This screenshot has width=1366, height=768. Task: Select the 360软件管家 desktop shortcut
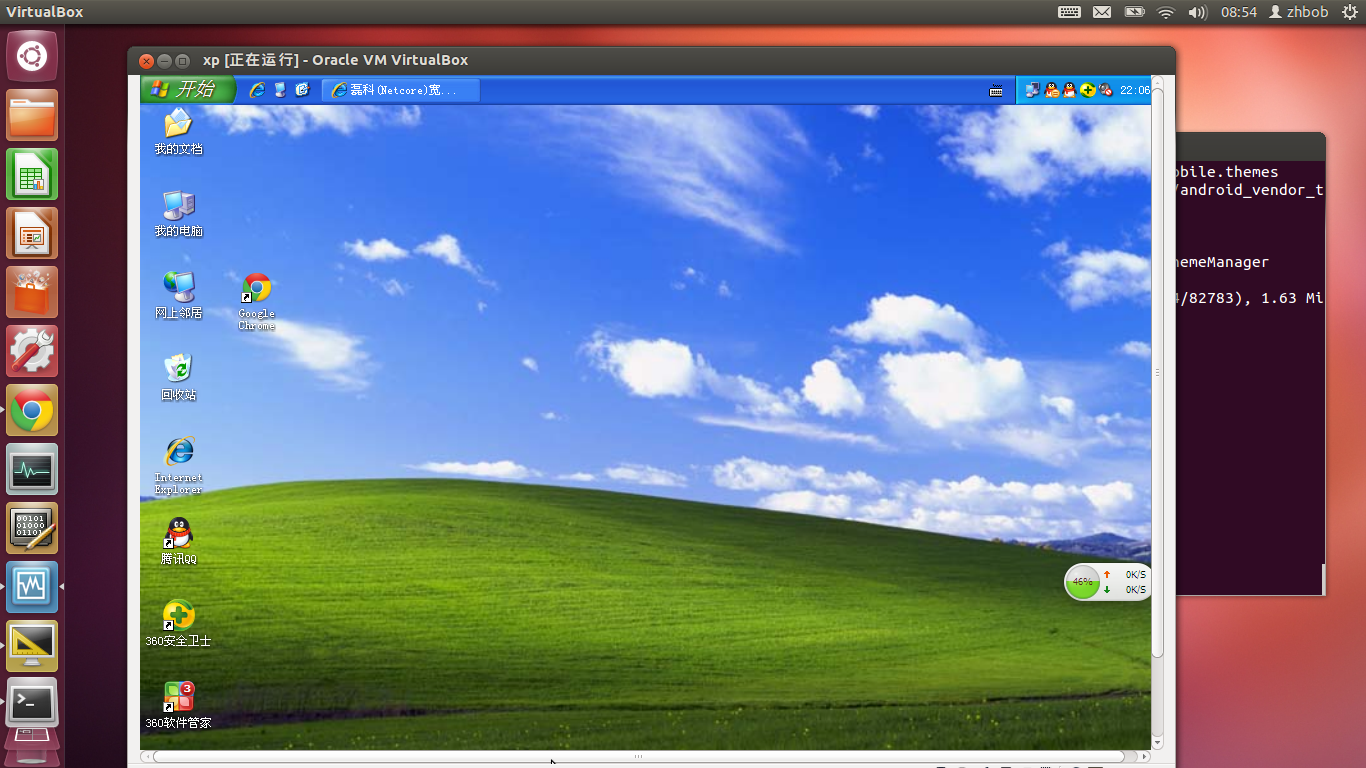click(x=178, y=706)
